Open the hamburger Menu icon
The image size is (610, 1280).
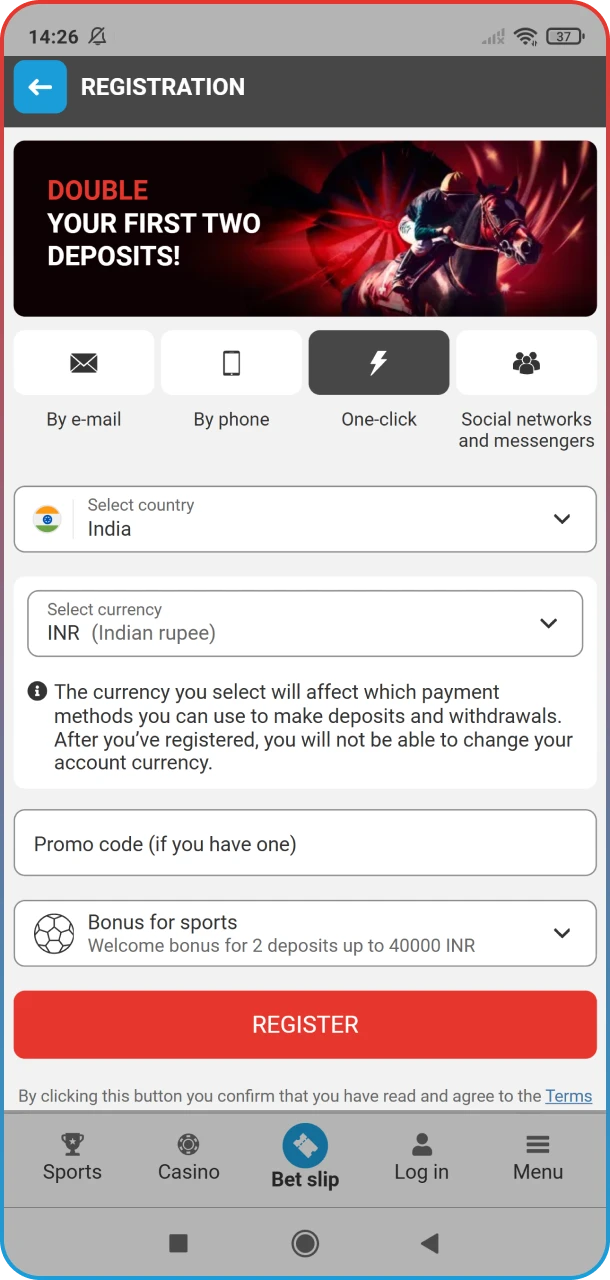click(538, 1144)
